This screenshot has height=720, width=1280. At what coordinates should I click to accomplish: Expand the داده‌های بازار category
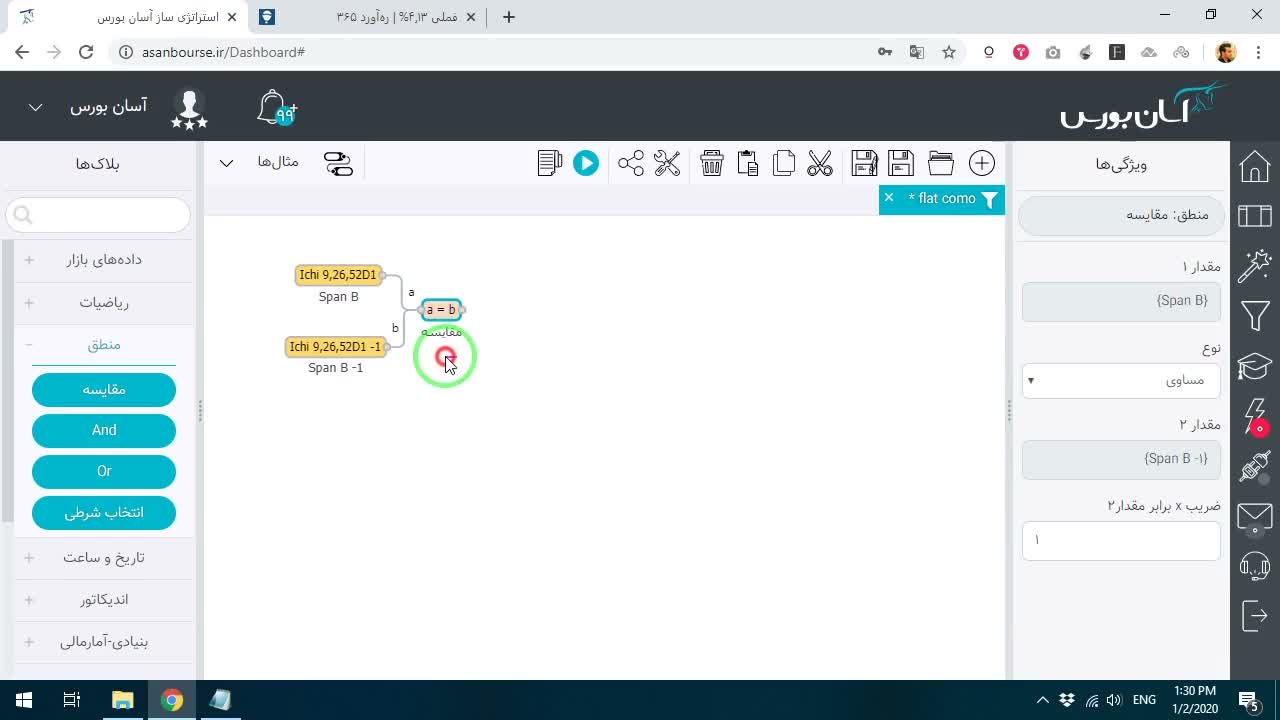pos(103,260)
